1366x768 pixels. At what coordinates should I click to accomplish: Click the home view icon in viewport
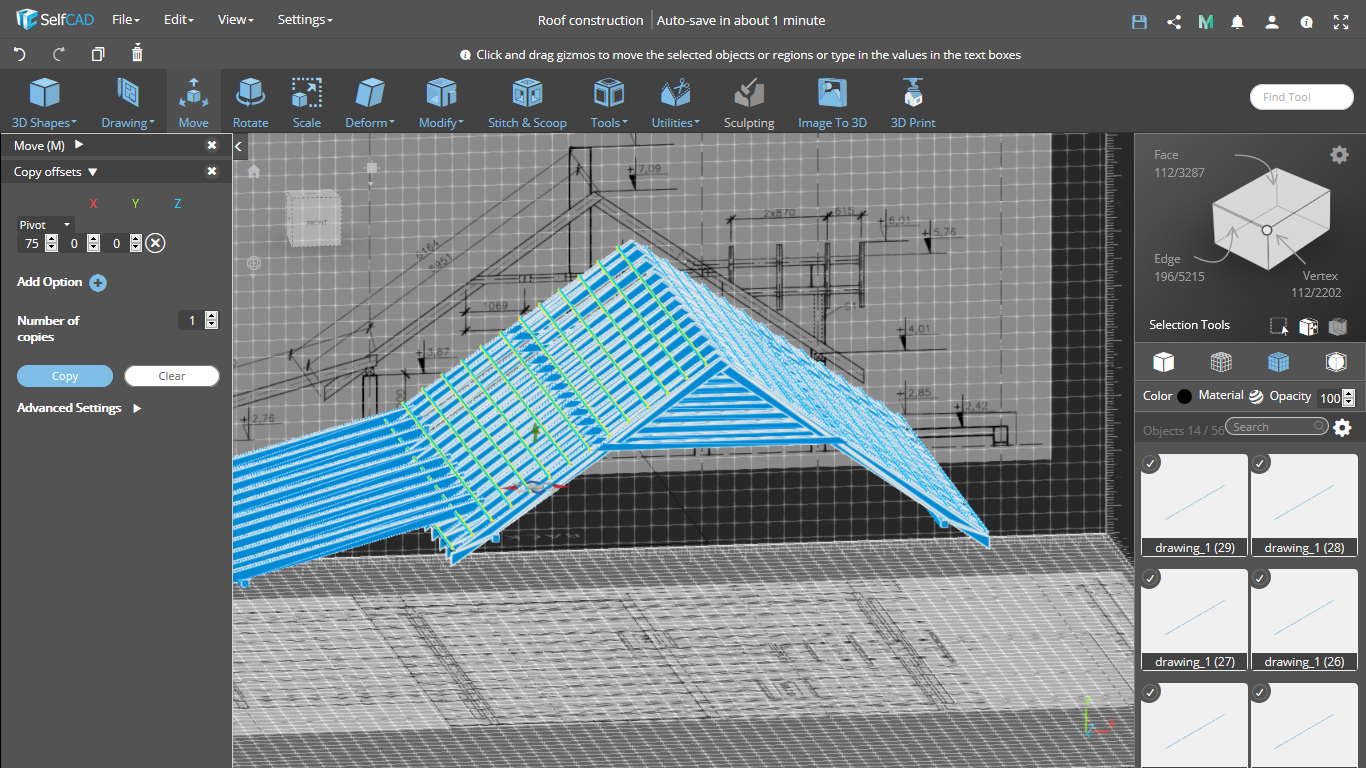254,171
